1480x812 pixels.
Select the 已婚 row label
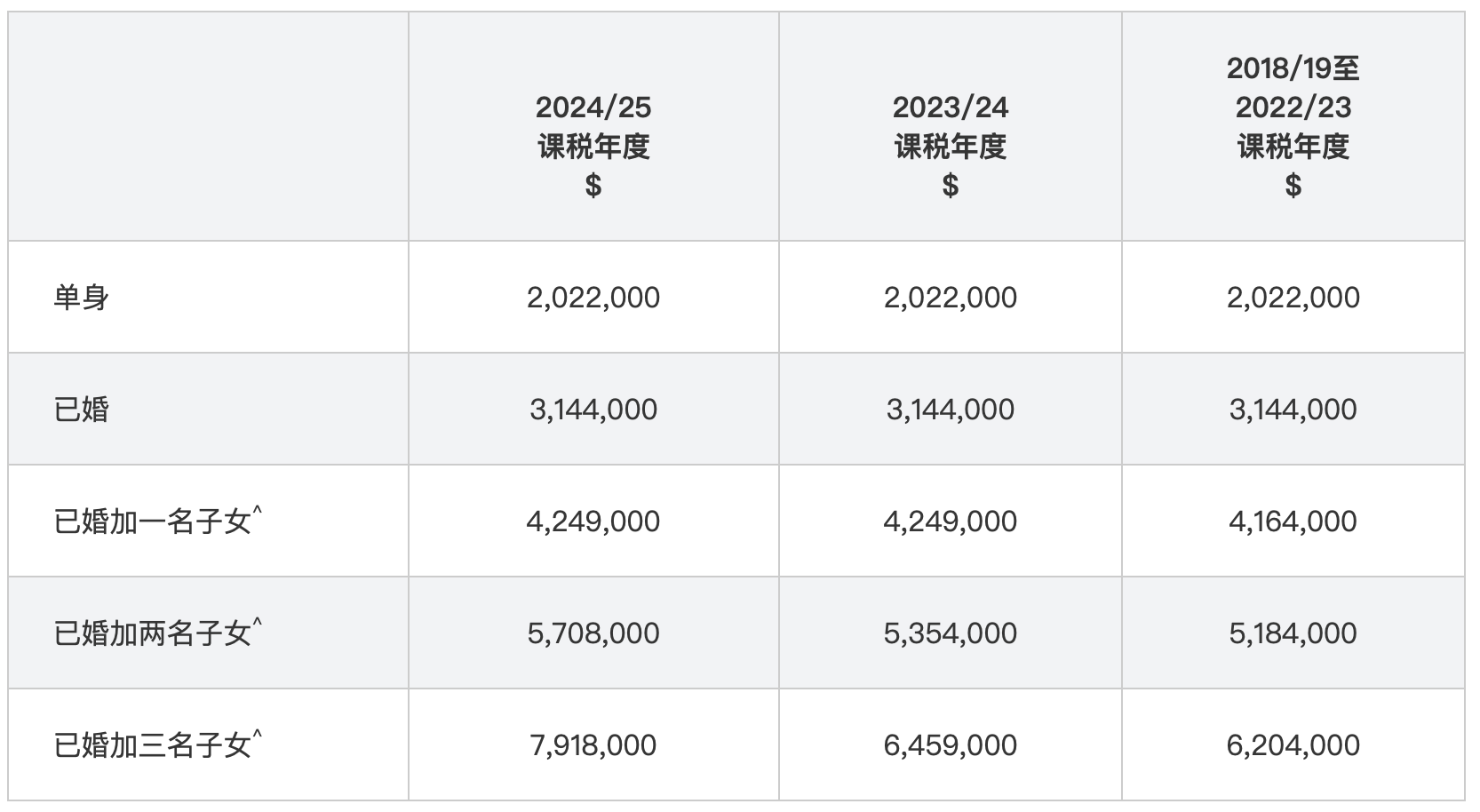pos(82,409)
